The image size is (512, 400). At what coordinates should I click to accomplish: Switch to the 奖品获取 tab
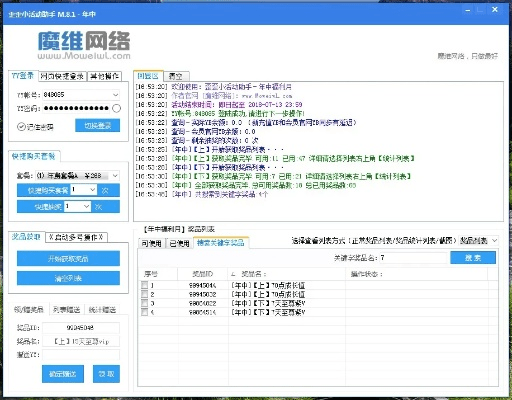tap(26, 237)
